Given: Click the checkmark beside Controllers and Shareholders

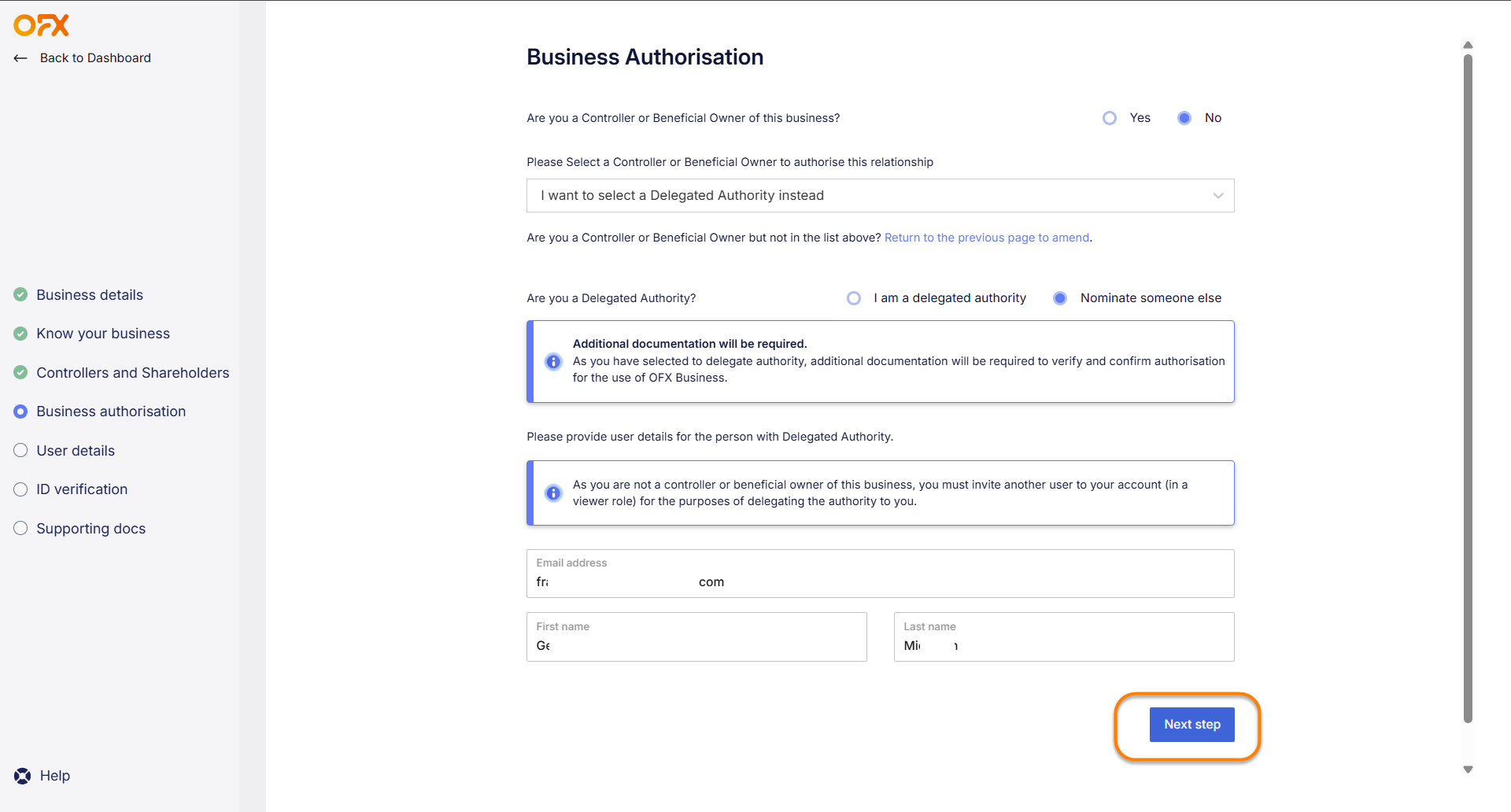Looking at the screenshot, I should [x=20, y=373].
